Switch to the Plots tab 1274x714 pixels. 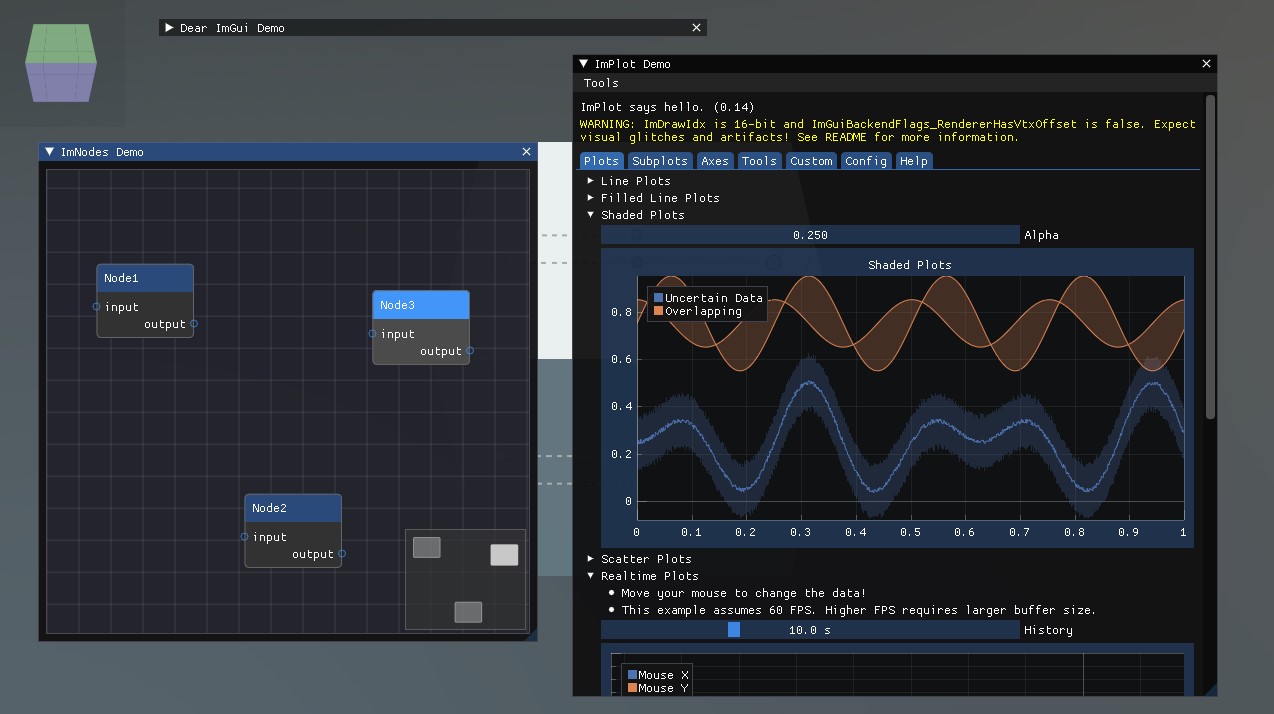click(602, 161)
